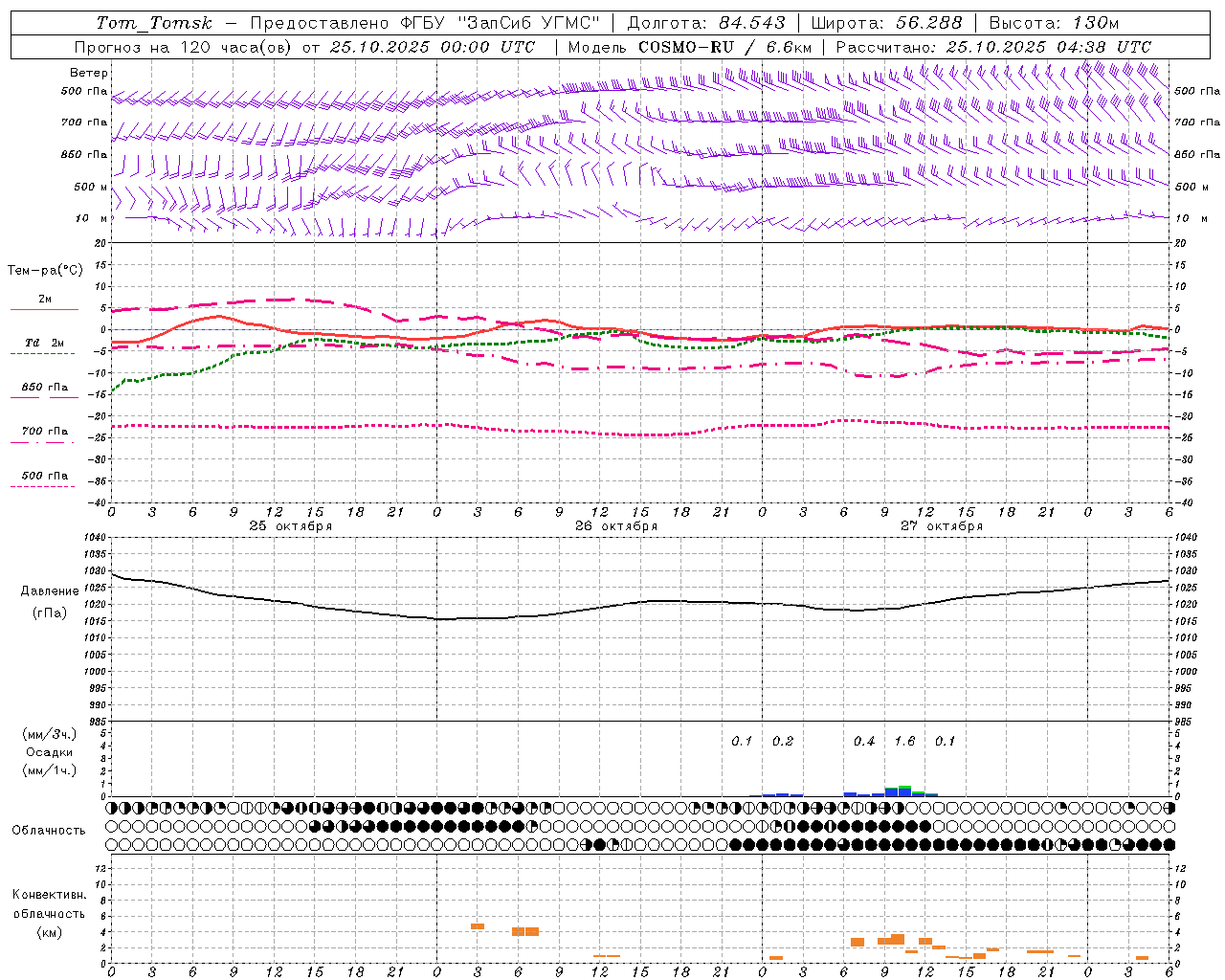Viewport: 1225px width, 980px height.
Task: Click the "Осадки" precipitation label
Action: click(50, 752)
